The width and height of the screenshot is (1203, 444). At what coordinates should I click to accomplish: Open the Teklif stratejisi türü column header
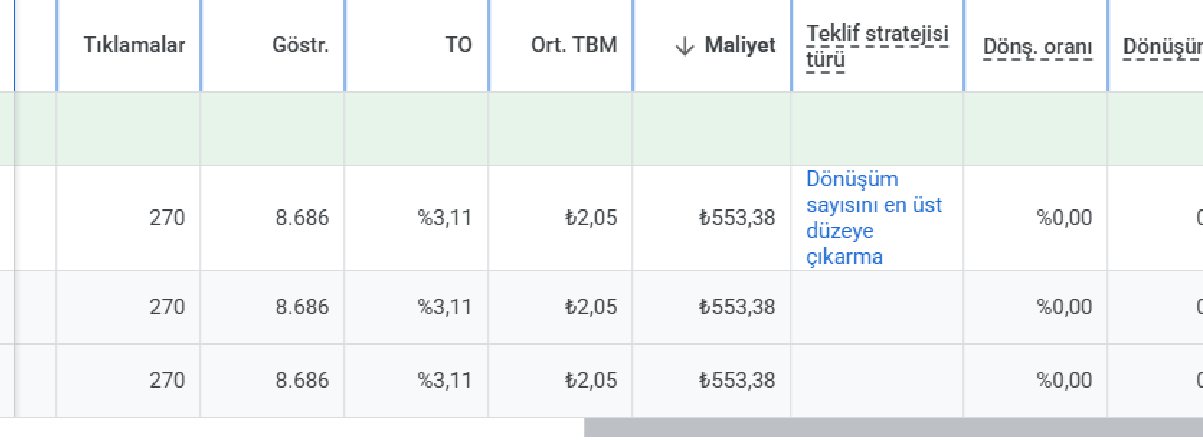coord(877,46)
